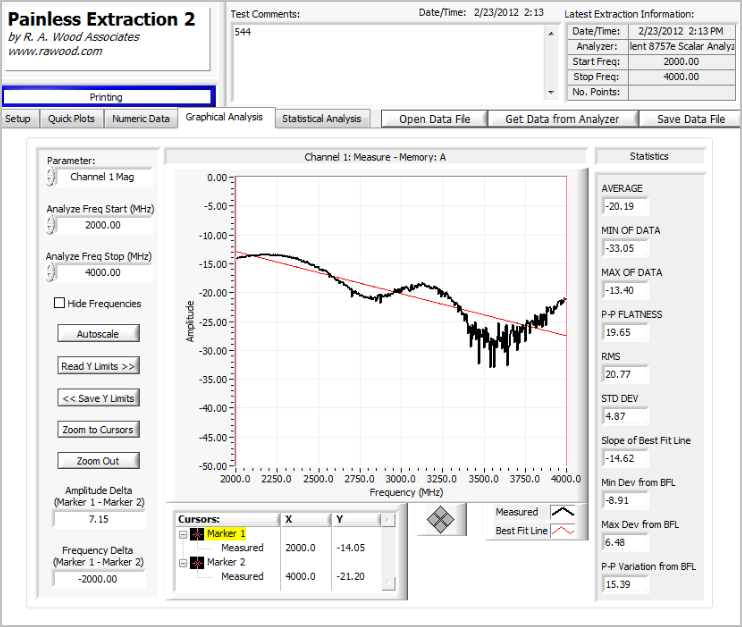This screenshot has width=742, height=627.
Task: Select the Marker 2 row label
Action: tap(226, 562)
